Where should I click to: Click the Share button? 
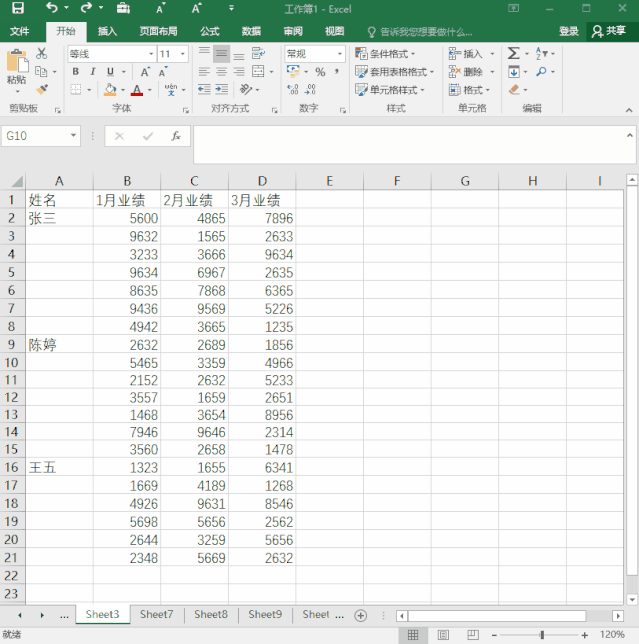point(609,31)
